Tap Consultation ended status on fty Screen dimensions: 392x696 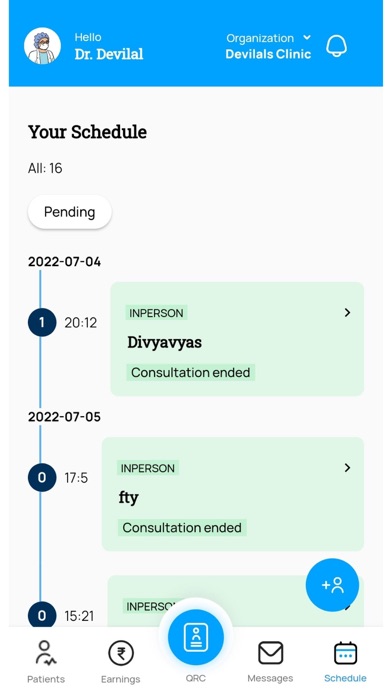[182, 527]
